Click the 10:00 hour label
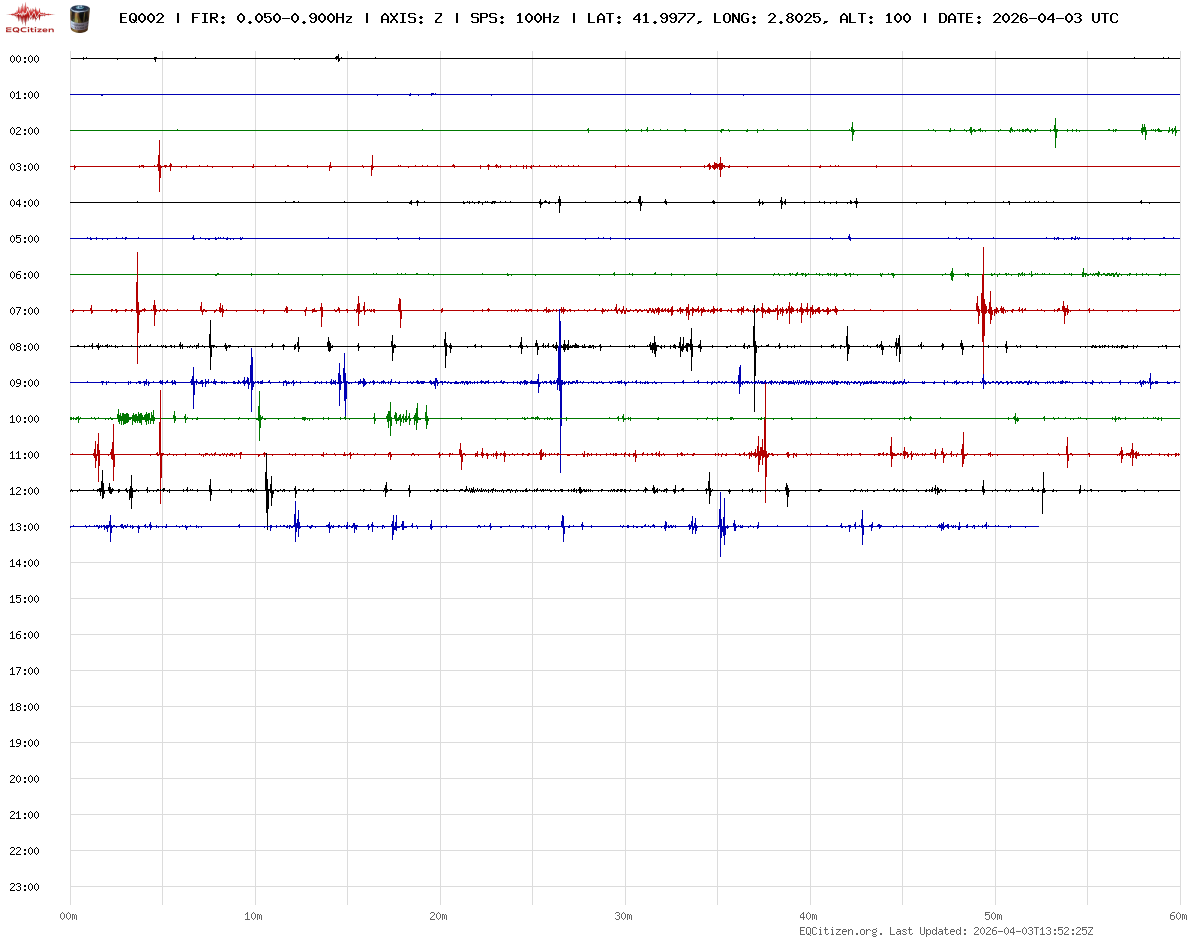The image size is (1200, 940). 24,419
